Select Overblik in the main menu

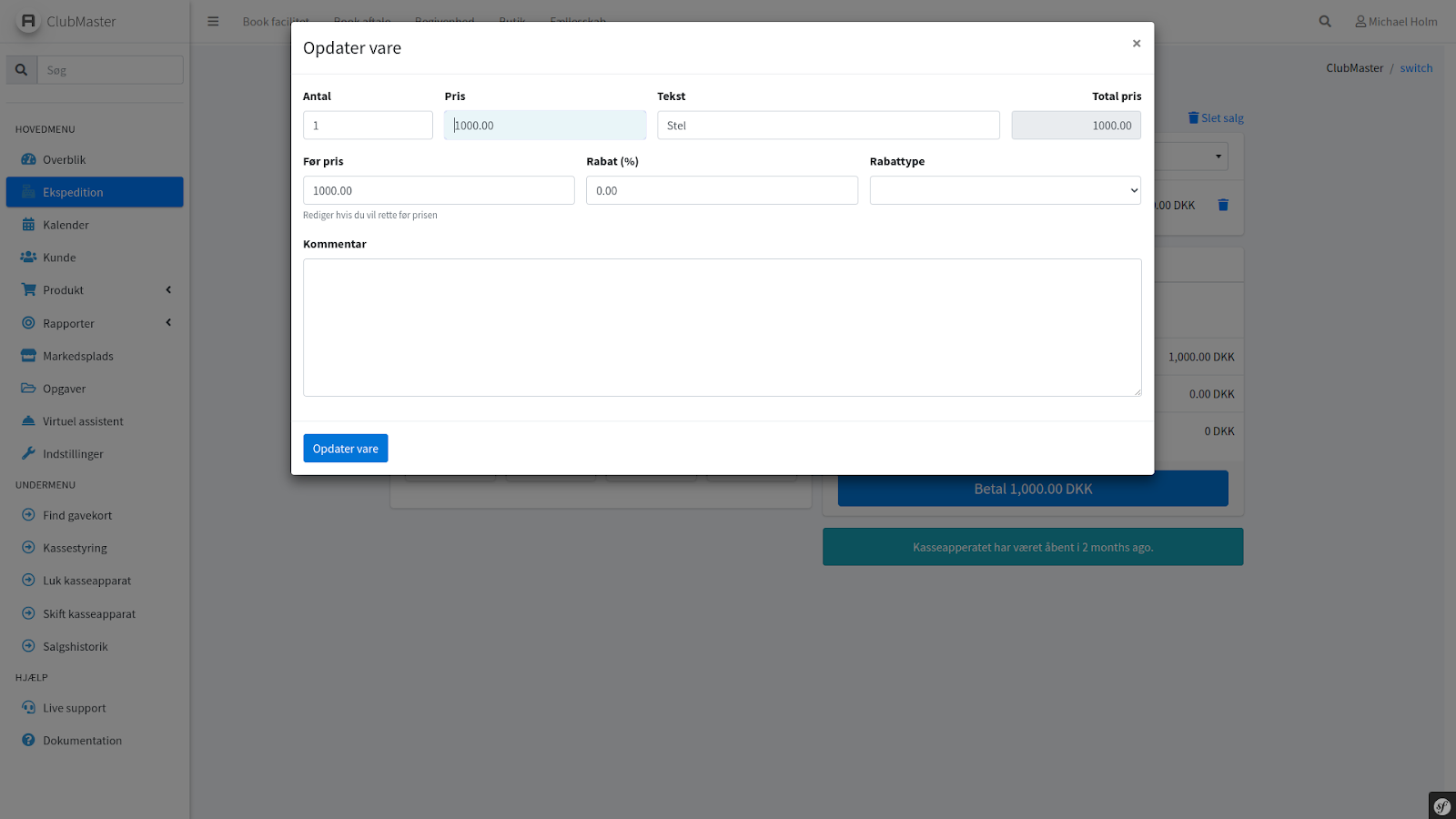click(64, 160)
